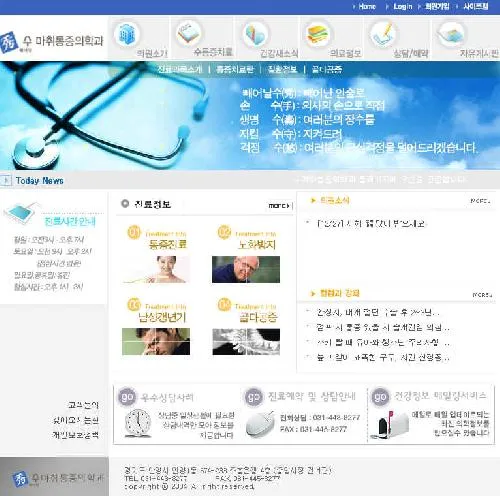Select the 진료과목소개 submenu item
Image resolution: width=500 pixels, height=496 pixels.
pyautogui.click(x=180, y=69)
